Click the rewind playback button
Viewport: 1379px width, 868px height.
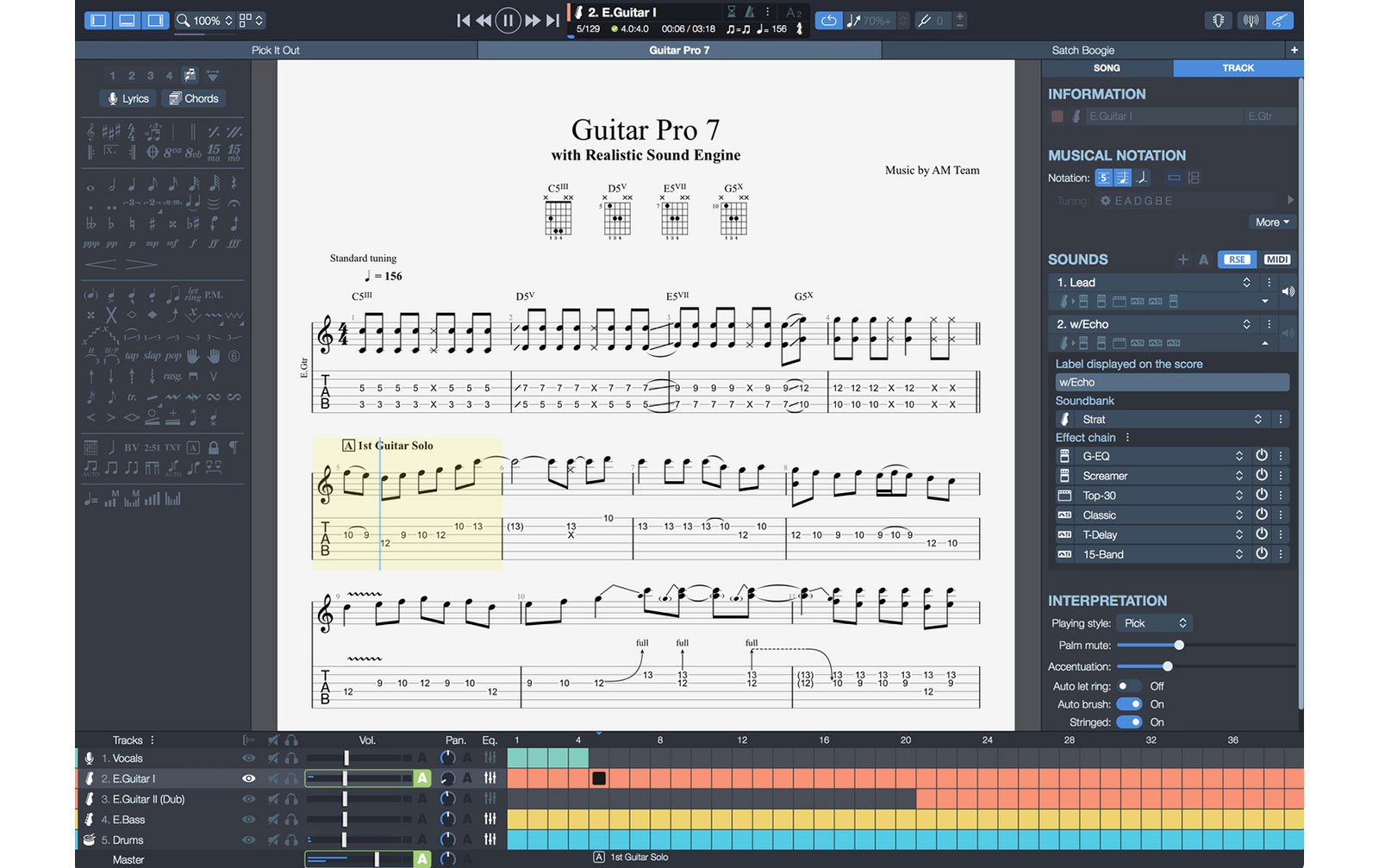pyautogui.click(x=484, y=20)
